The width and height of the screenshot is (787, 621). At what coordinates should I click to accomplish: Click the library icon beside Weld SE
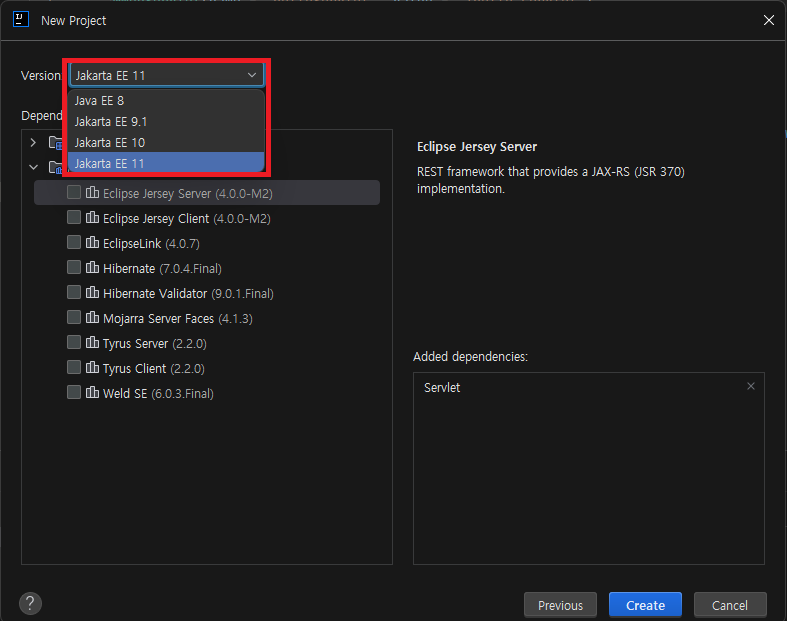click(92, 392)
